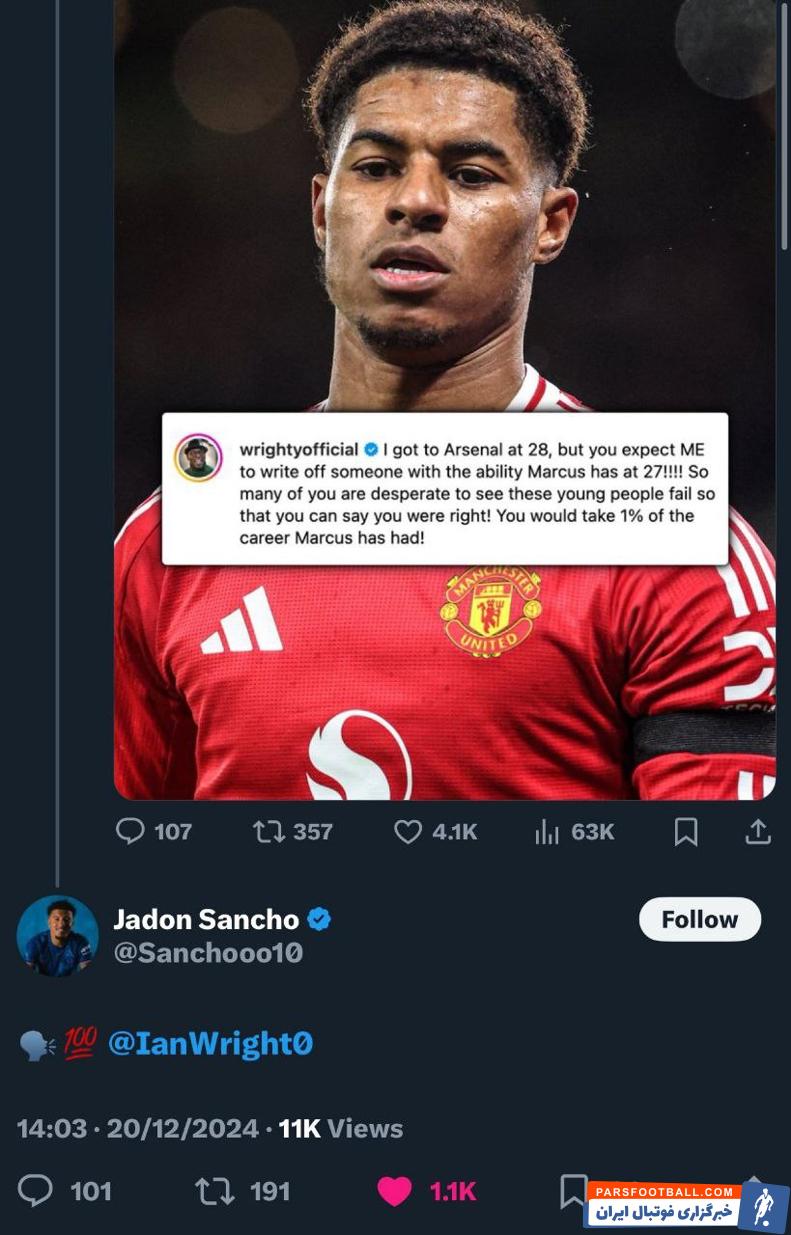Click the @Sanchooo10 handle
This screenshot has width=791, height=1235.
click(208, 953)
